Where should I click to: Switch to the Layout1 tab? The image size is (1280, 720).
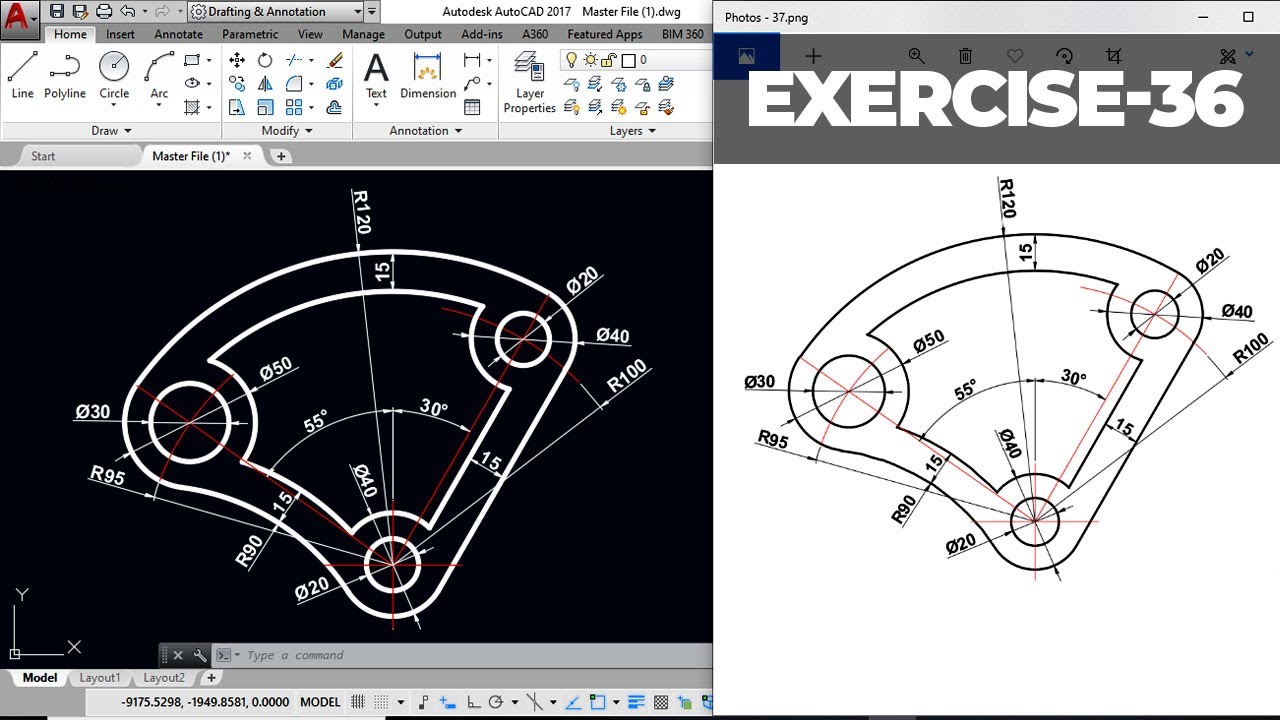100,677
